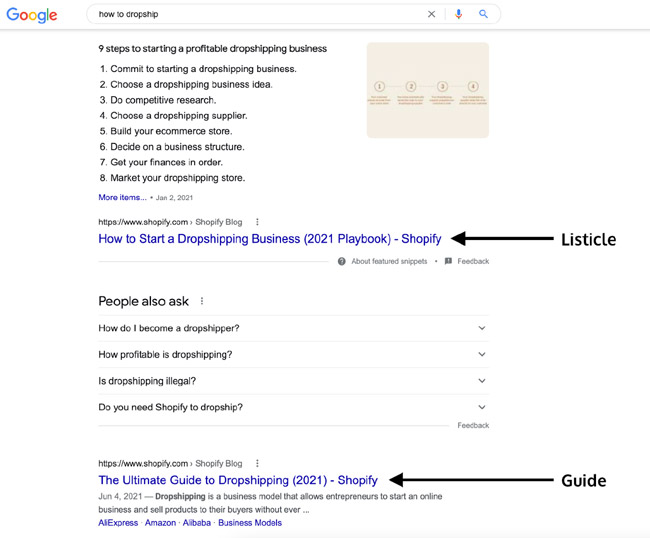Click the featured snippet steps thumbnail image
This screenshot has width=650, height=538.
click(428, 90)
